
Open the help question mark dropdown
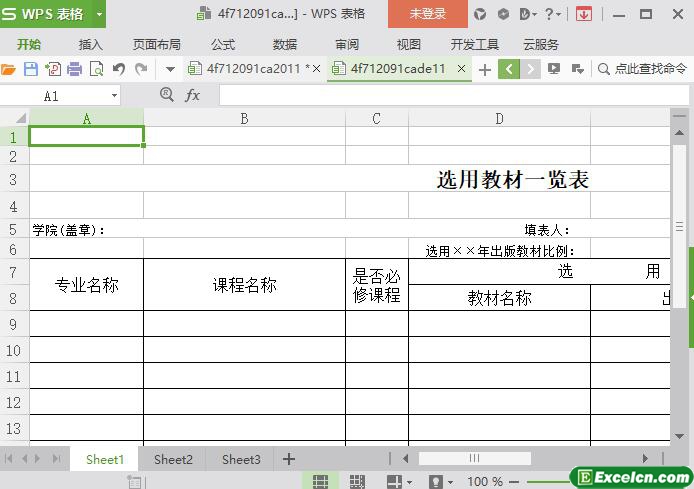pyautogui.click(x=552, y=14)
